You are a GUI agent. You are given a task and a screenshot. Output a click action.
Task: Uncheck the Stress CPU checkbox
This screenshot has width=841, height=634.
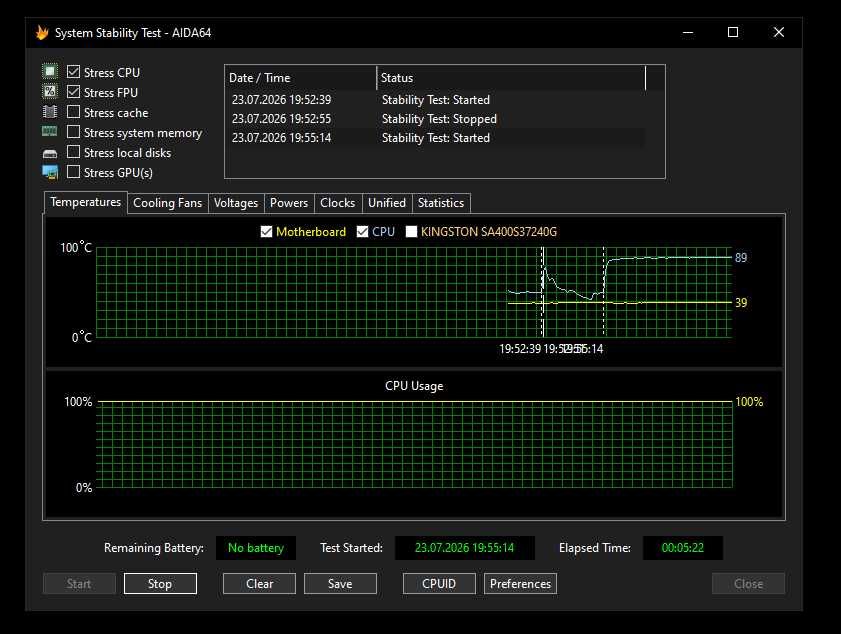[73, 72]
